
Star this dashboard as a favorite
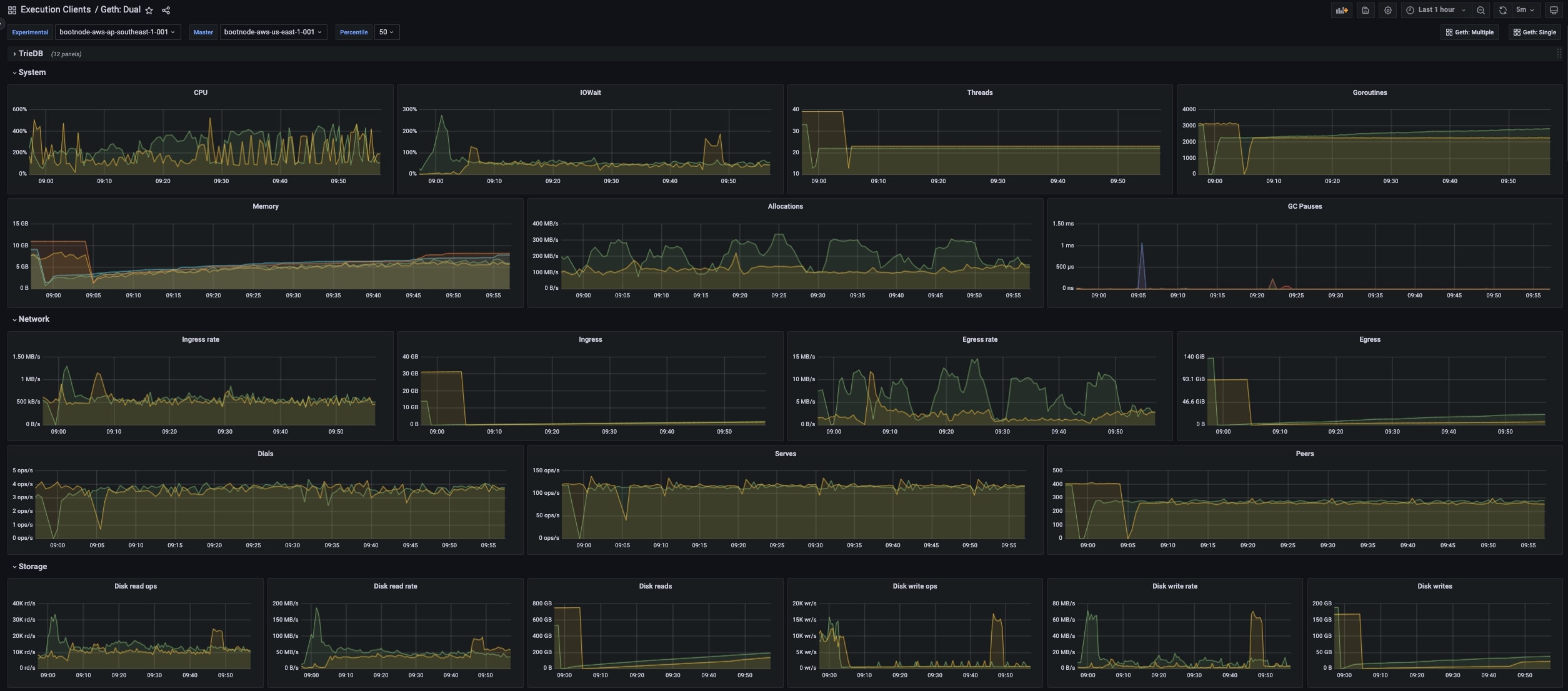point(149,10)
